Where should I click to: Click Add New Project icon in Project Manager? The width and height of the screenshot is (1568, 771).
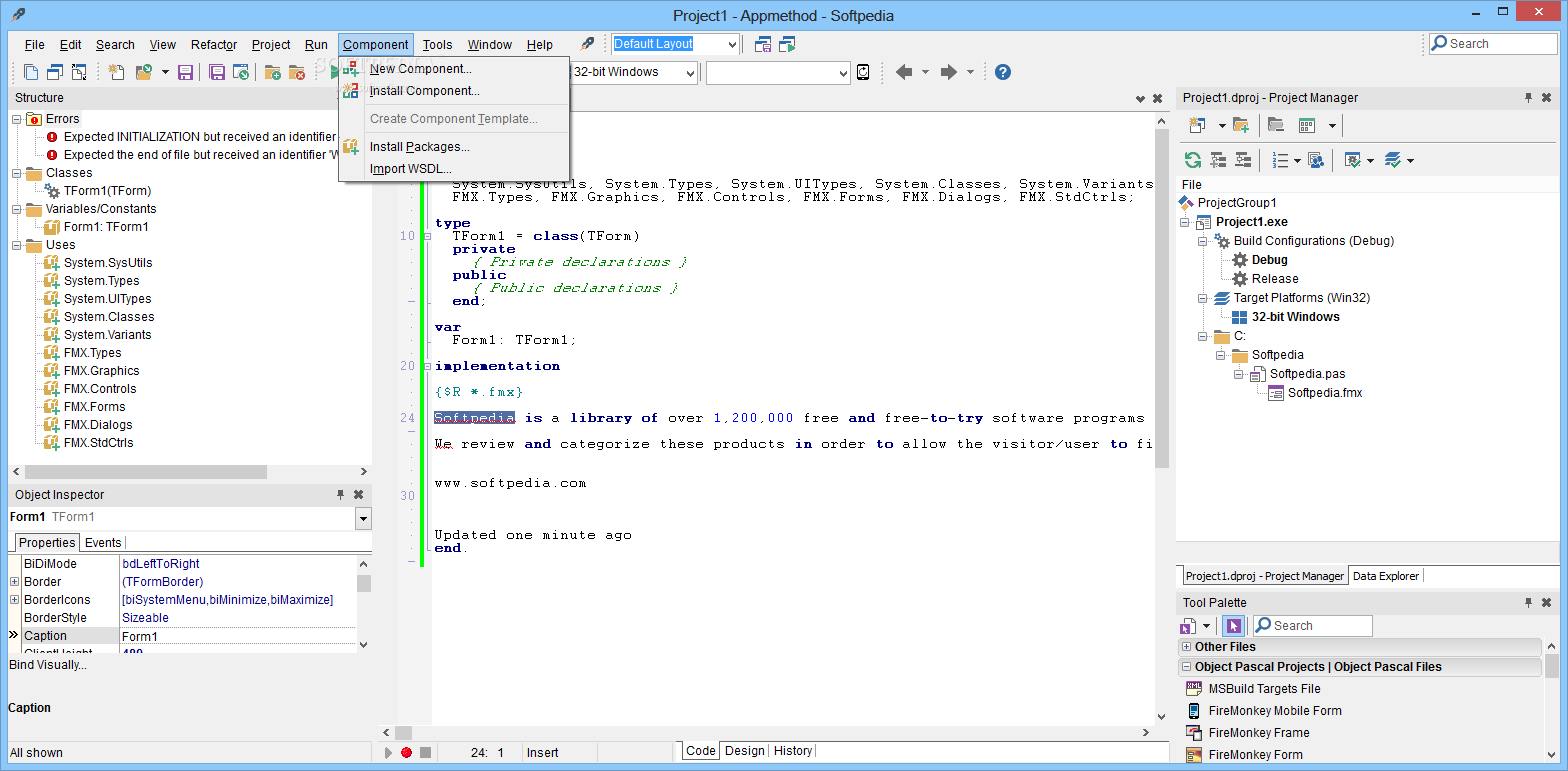click(x=1197, y=125)
